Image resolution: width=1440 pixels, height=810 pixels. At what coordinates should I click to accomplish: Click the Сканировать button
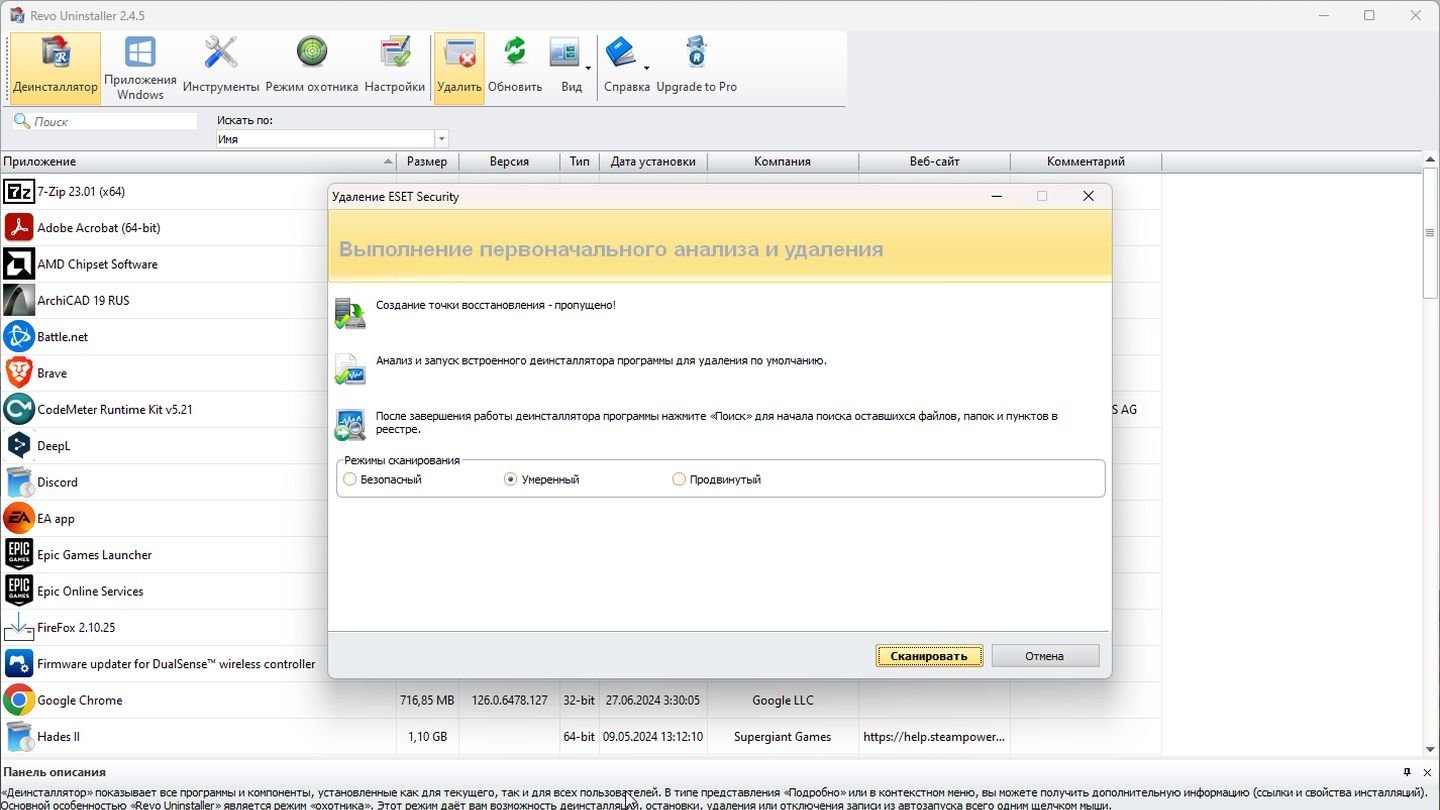coord(929,656)
